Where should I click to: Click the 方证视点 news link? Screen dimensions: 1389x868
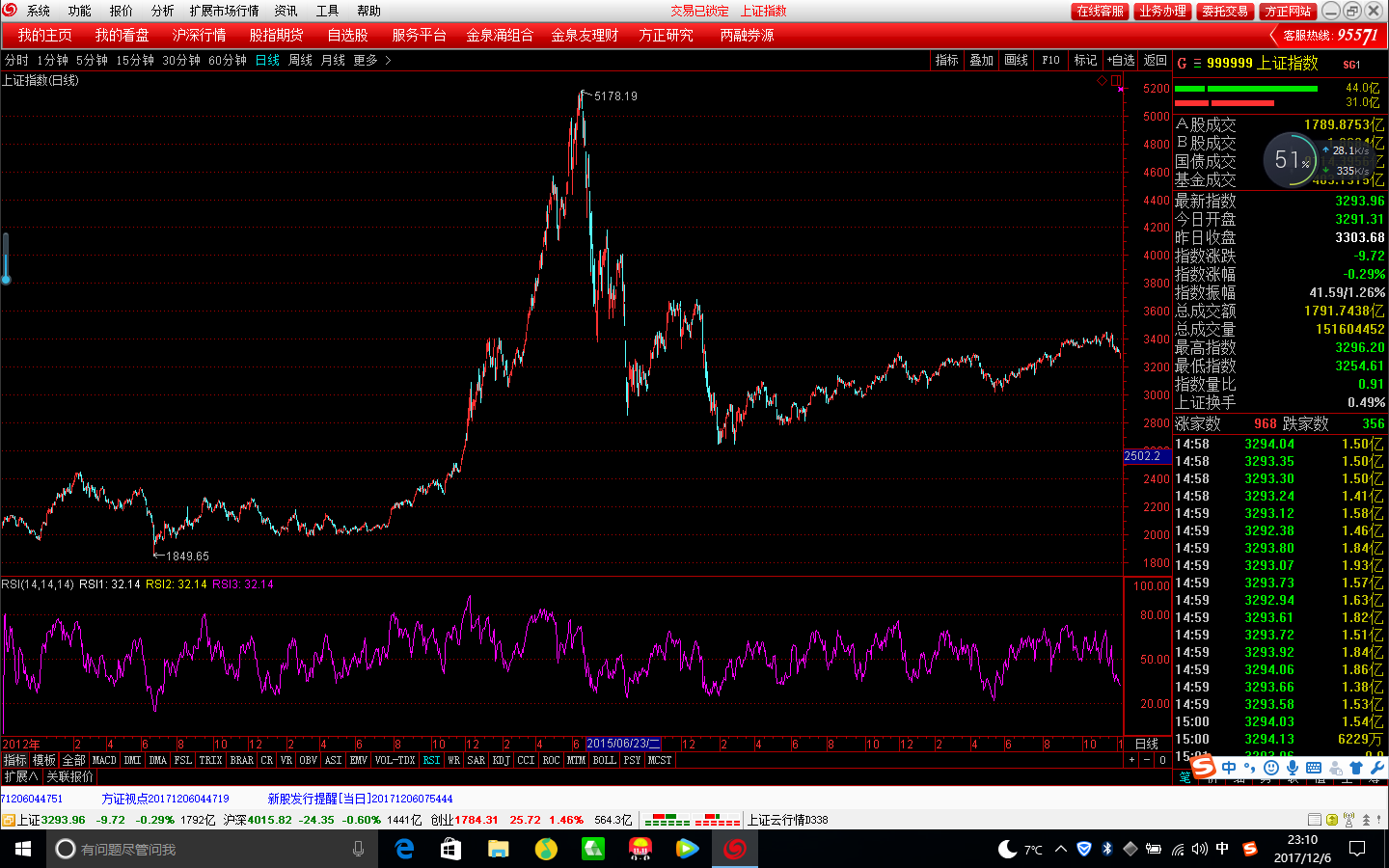[166, 799]
